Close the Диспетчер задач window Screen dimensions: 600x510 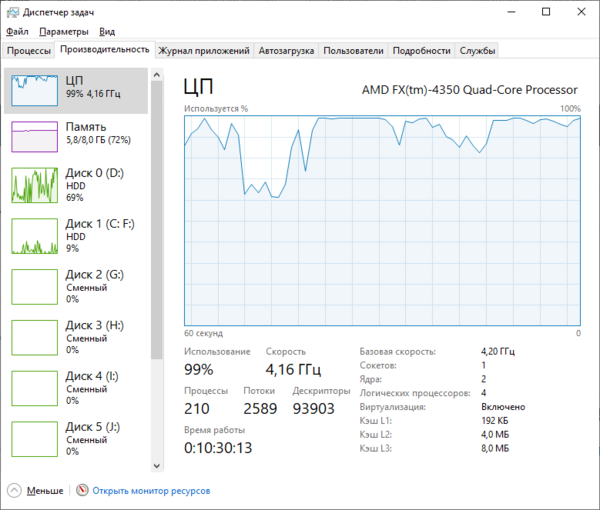pos(581,12)
